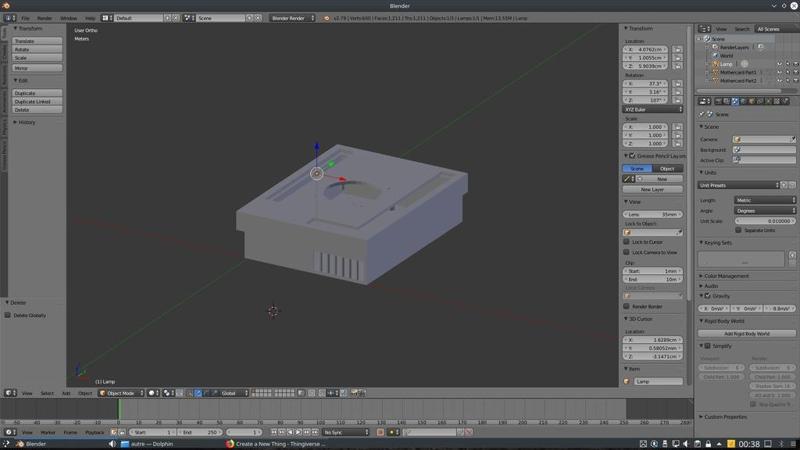Enable Lock to Cursor checkbox

pos(627,242)
